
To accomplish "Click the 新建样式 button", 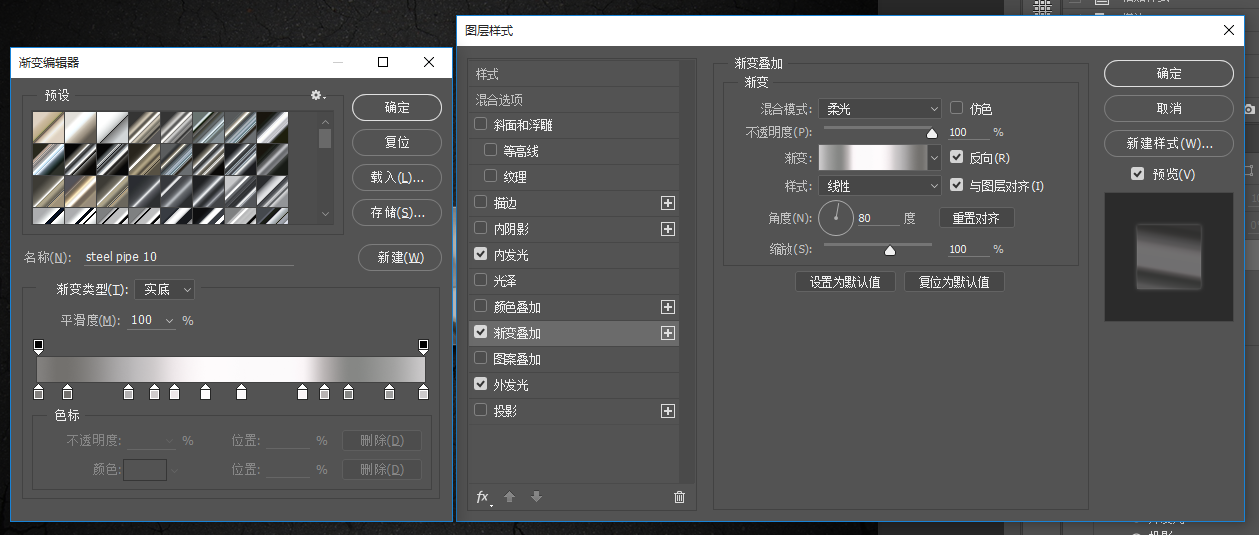I will [1169, 144].
